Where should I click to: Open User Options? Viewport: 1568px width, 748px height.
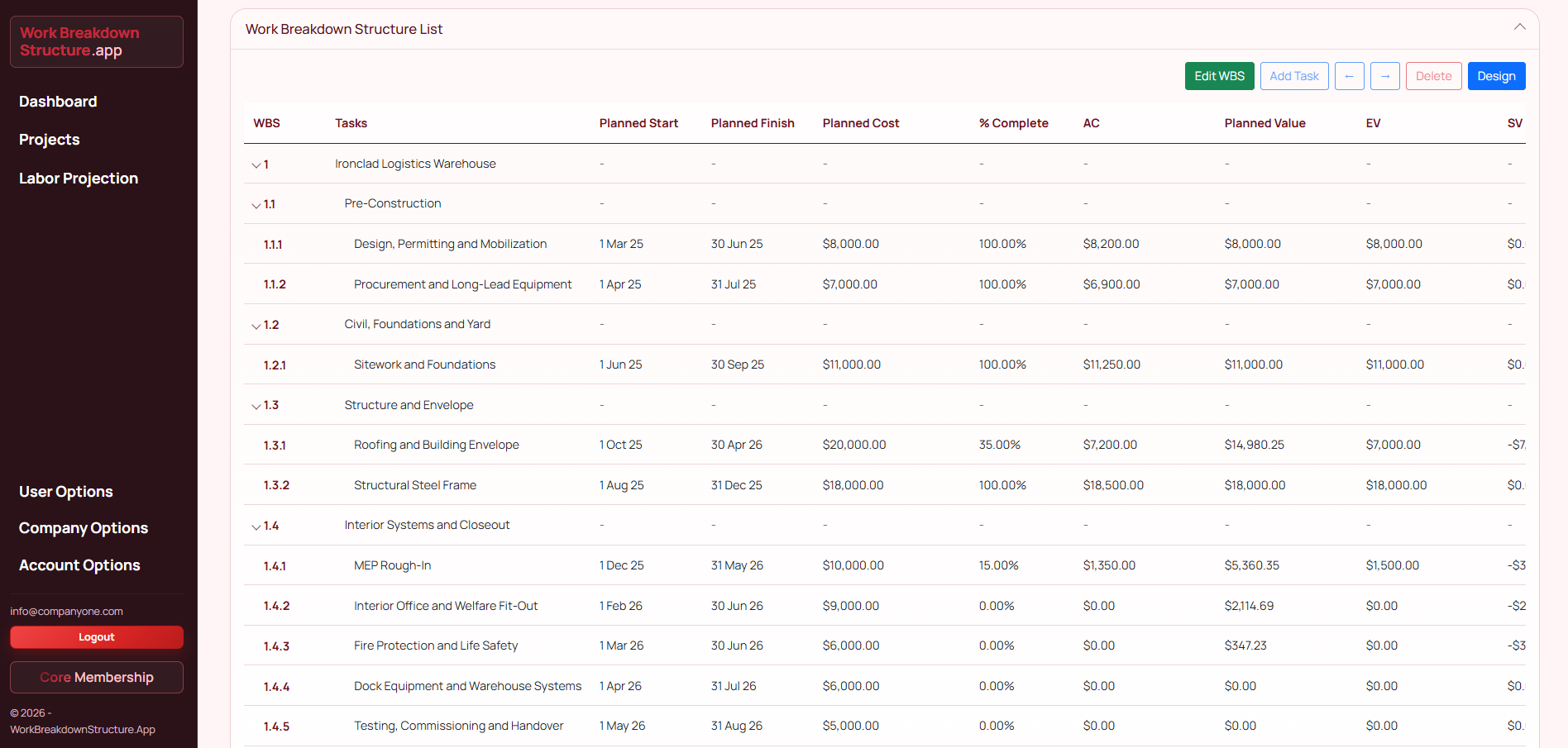[x=66, y=492]
